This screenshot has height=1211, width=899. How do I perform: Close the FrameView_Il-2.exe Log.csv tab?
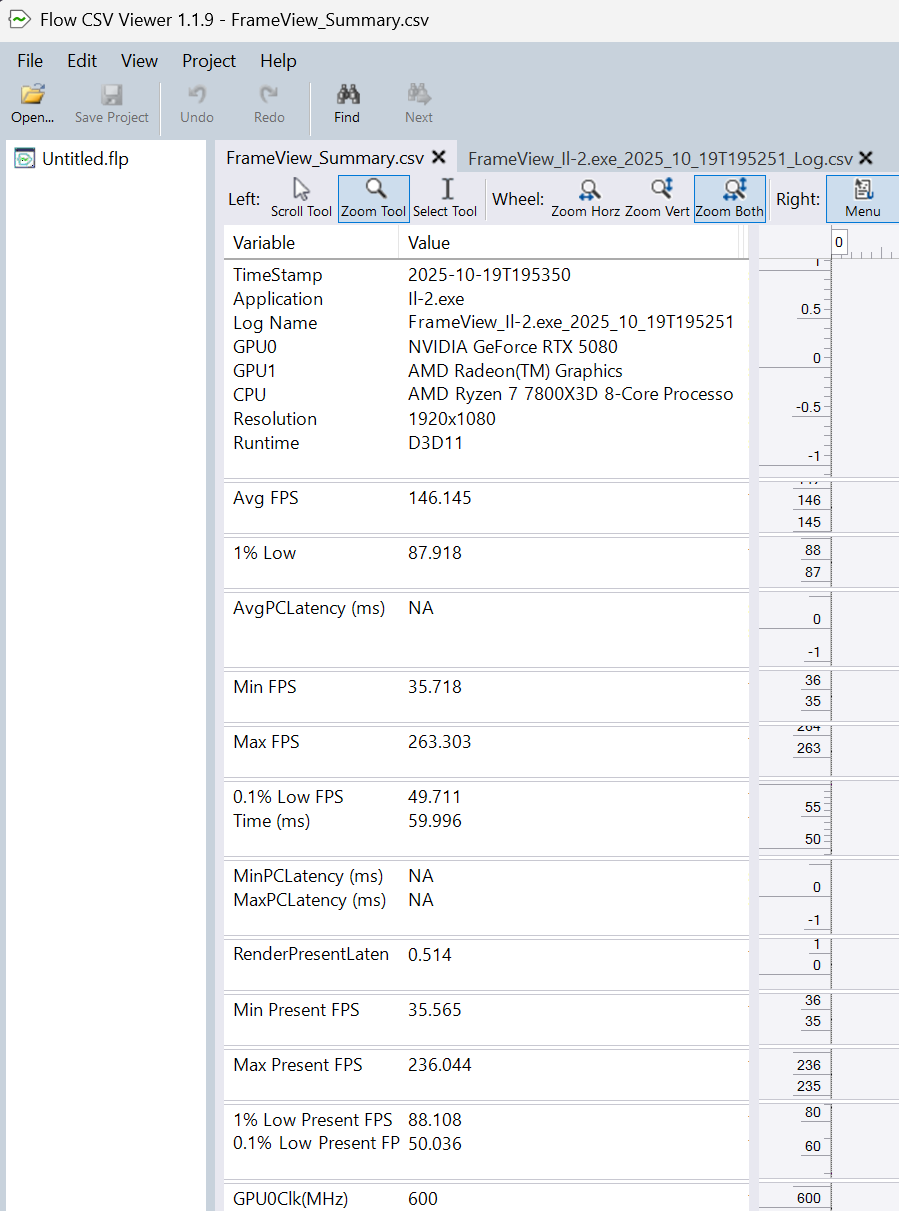[866, 158]
